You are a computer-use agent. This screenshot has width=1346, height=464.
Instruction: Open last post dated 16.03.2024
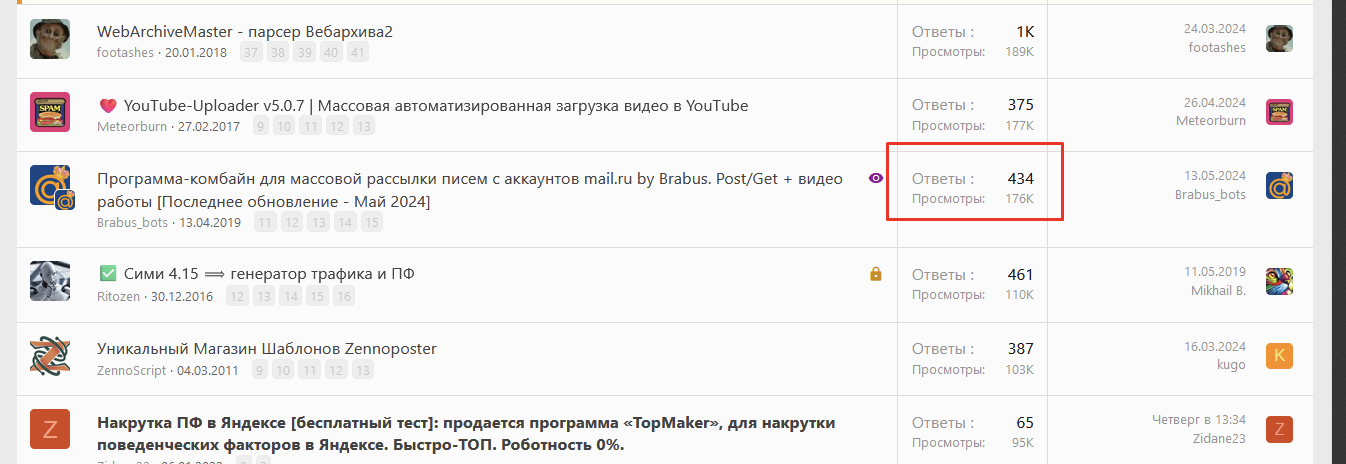[x=1215, y=346]
